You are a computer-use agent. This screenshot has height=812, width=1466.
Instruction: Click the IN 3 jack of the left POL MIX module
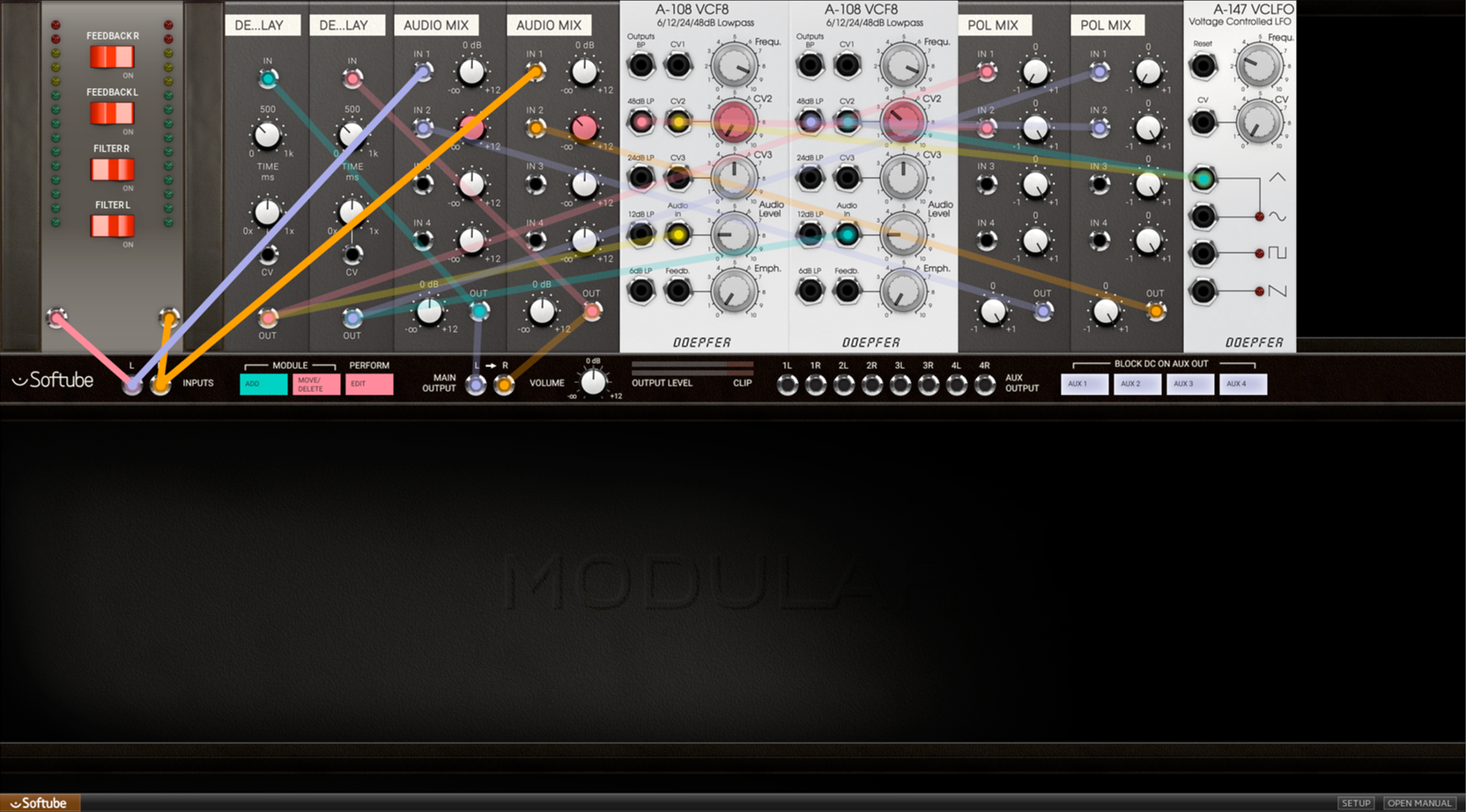[987, 184]
